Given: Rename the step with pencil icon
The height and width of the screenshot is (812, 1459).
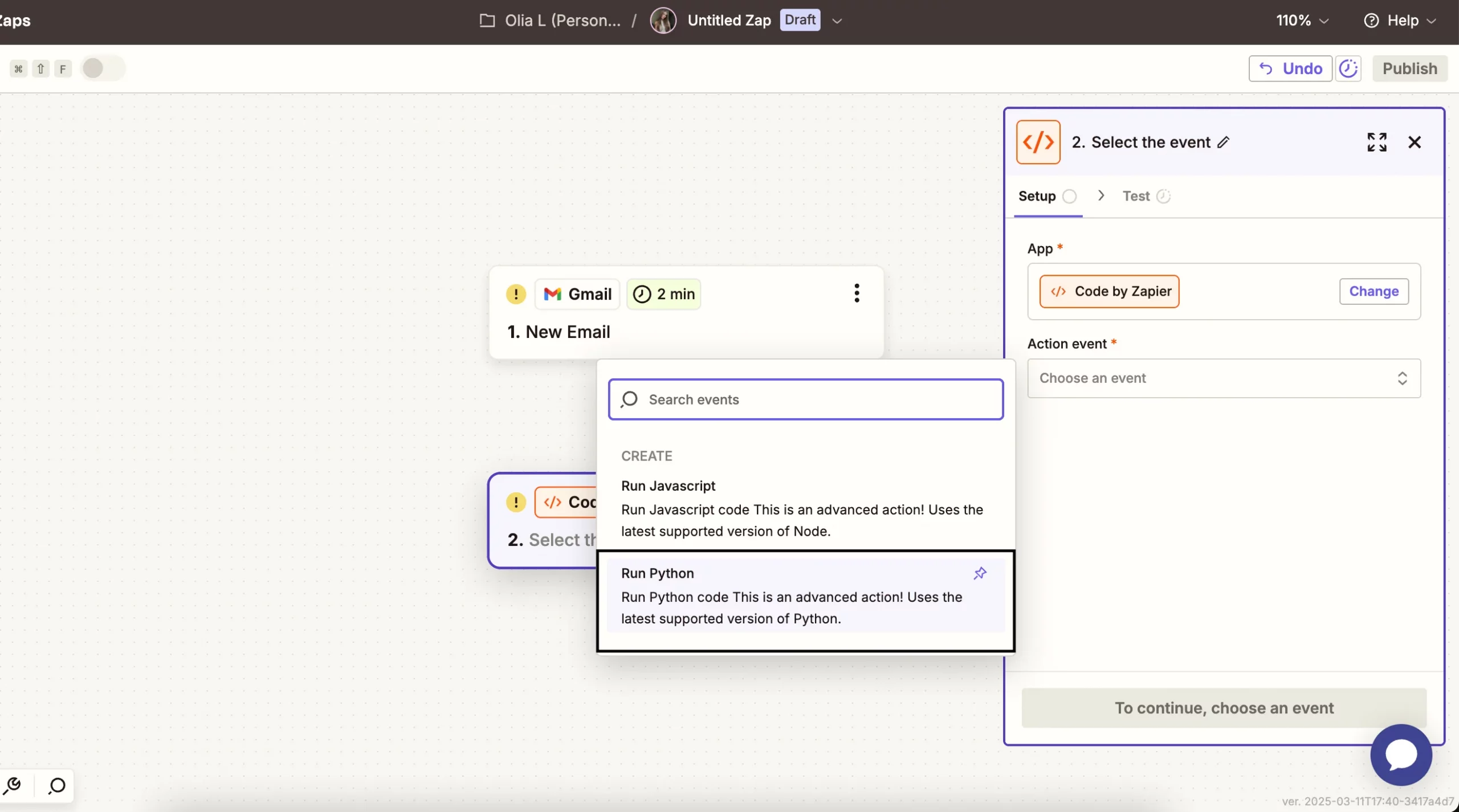Looking at the screenshot, I should 1223,142.
